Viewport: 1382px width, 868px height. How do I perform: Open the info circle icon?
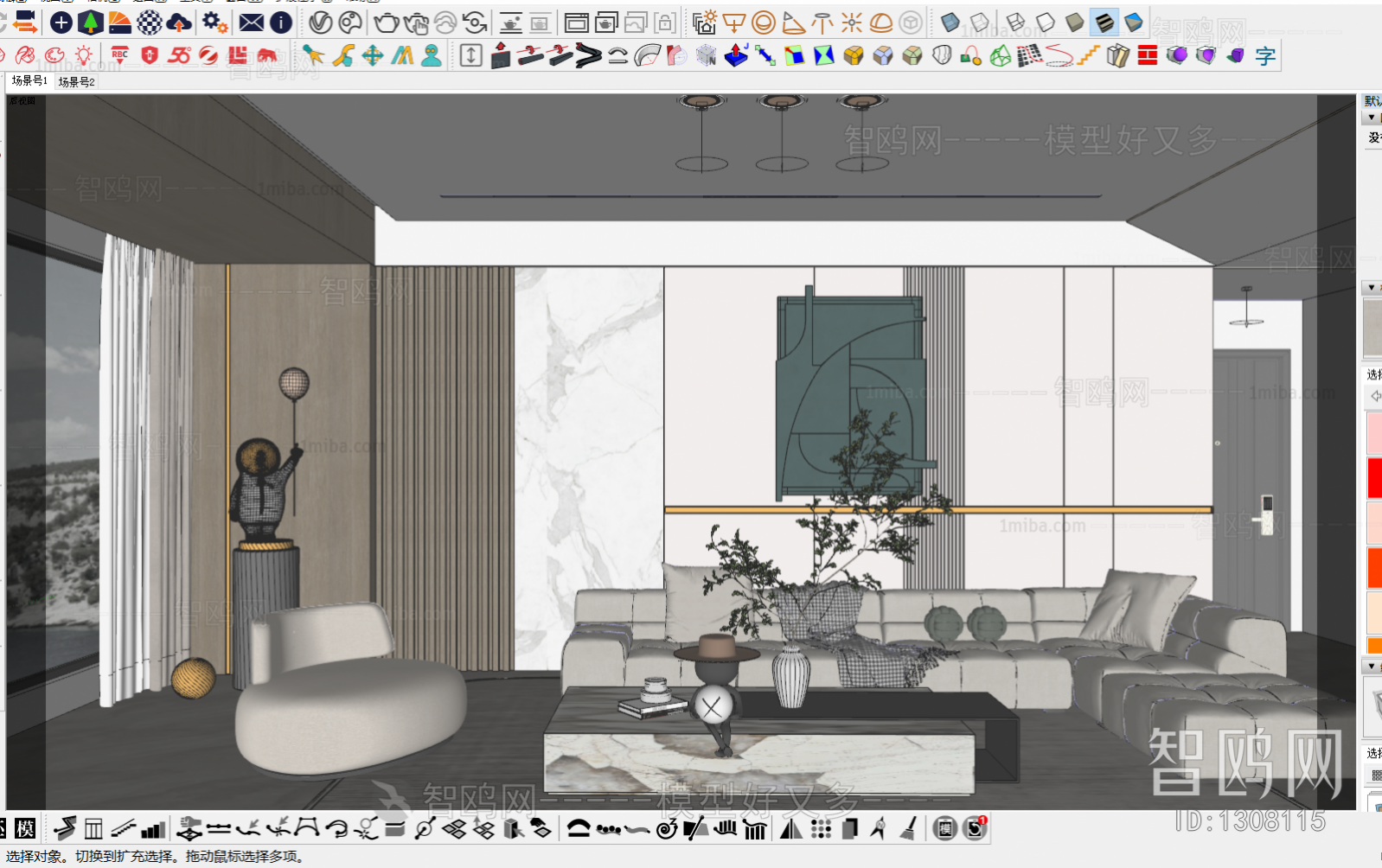point(281,22)
